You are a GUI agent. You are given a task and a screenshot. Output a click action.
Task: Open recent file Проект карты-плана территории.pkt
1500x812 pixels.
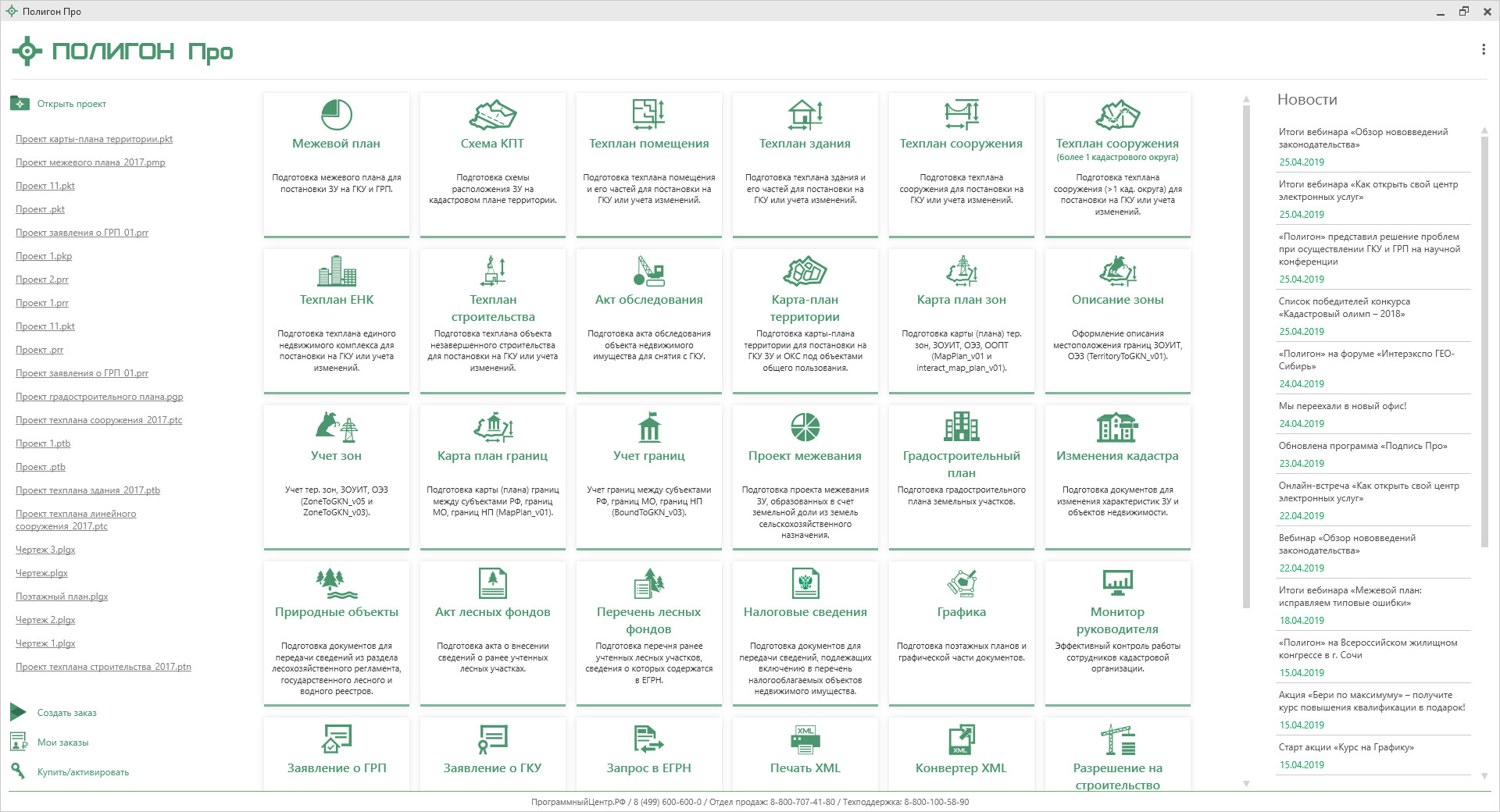point(94,139)
